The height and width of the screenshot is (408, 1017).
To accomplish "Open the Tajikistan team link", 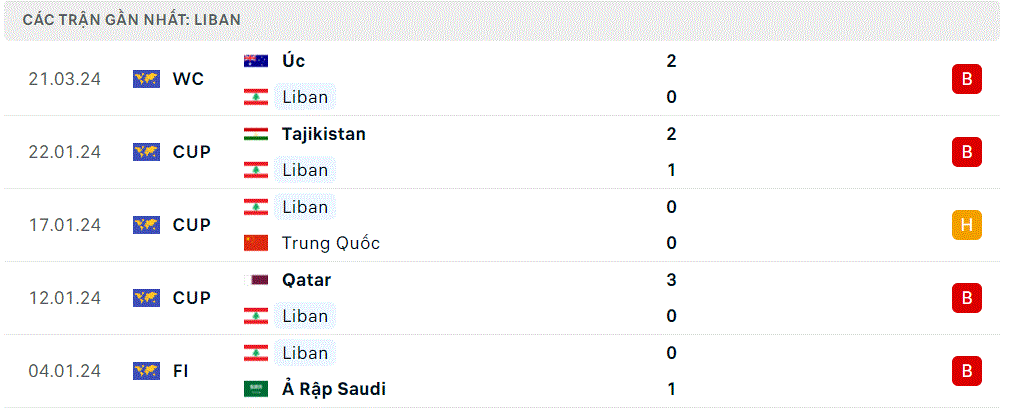I will (x=324, y=134).
